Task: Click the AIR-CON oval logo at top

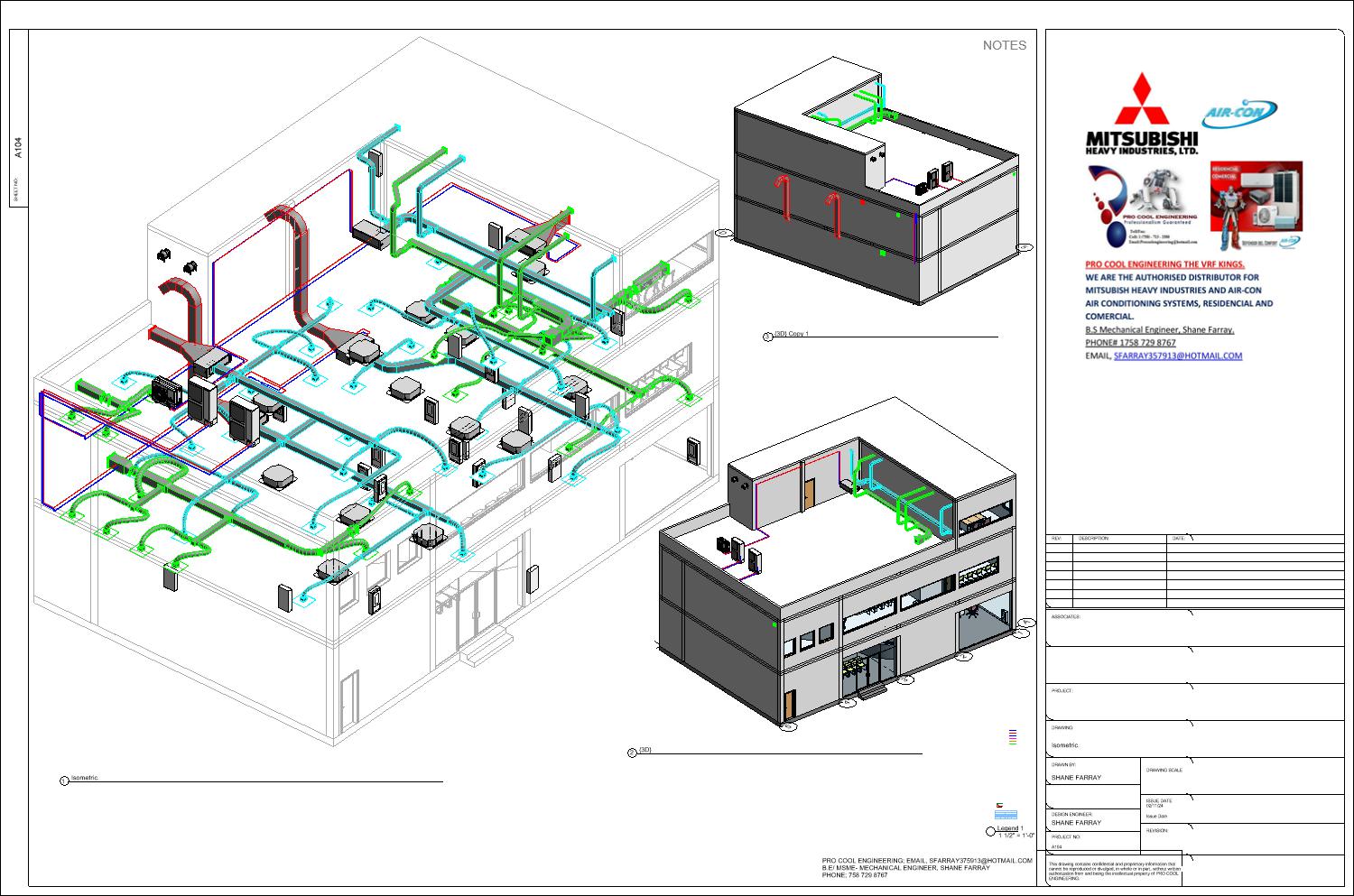Action: pyautogui.click(x=1238, y=114)
